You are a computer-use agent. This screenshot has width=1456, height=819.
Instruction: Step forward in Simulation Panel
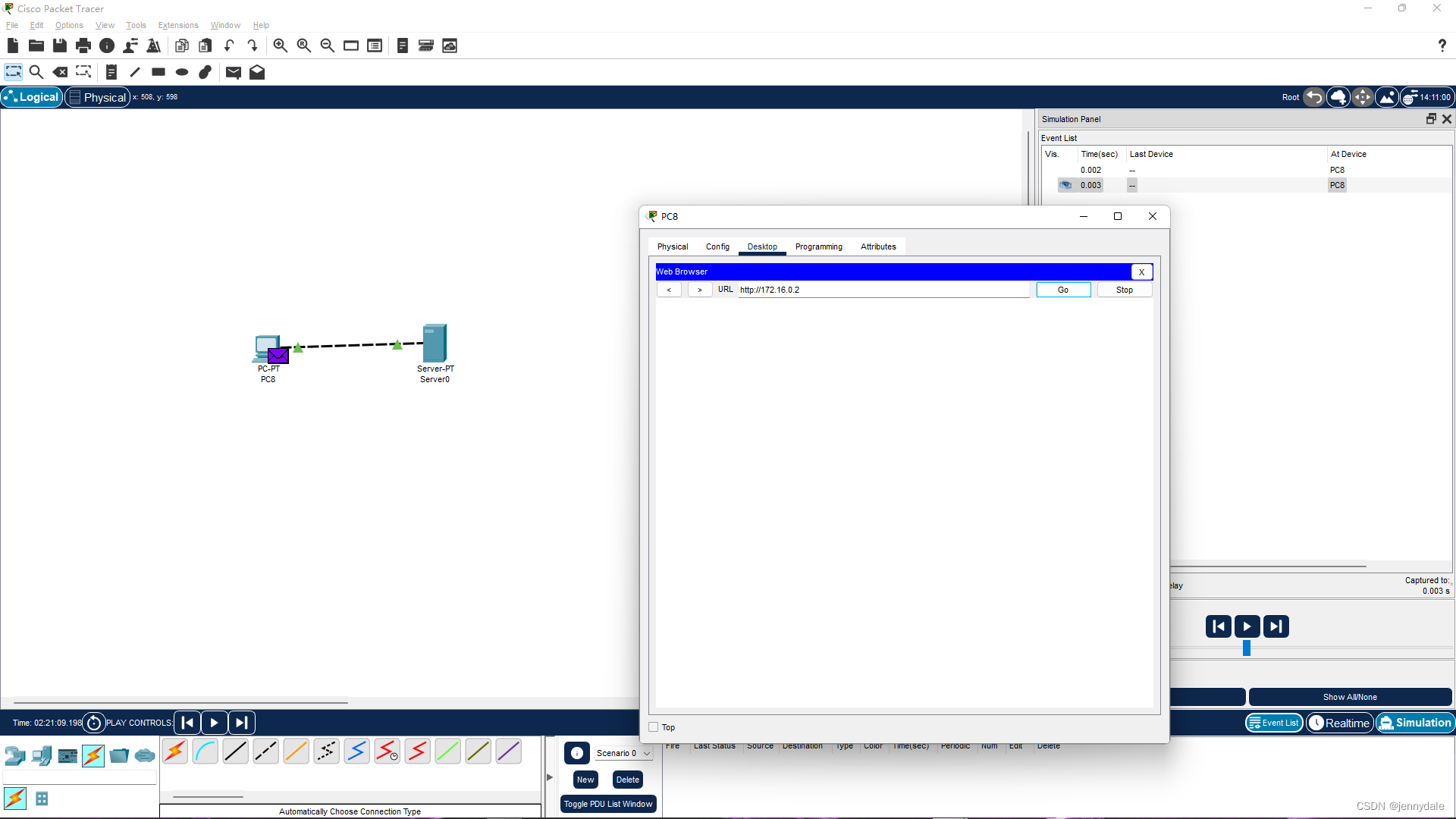point(1276,626)
